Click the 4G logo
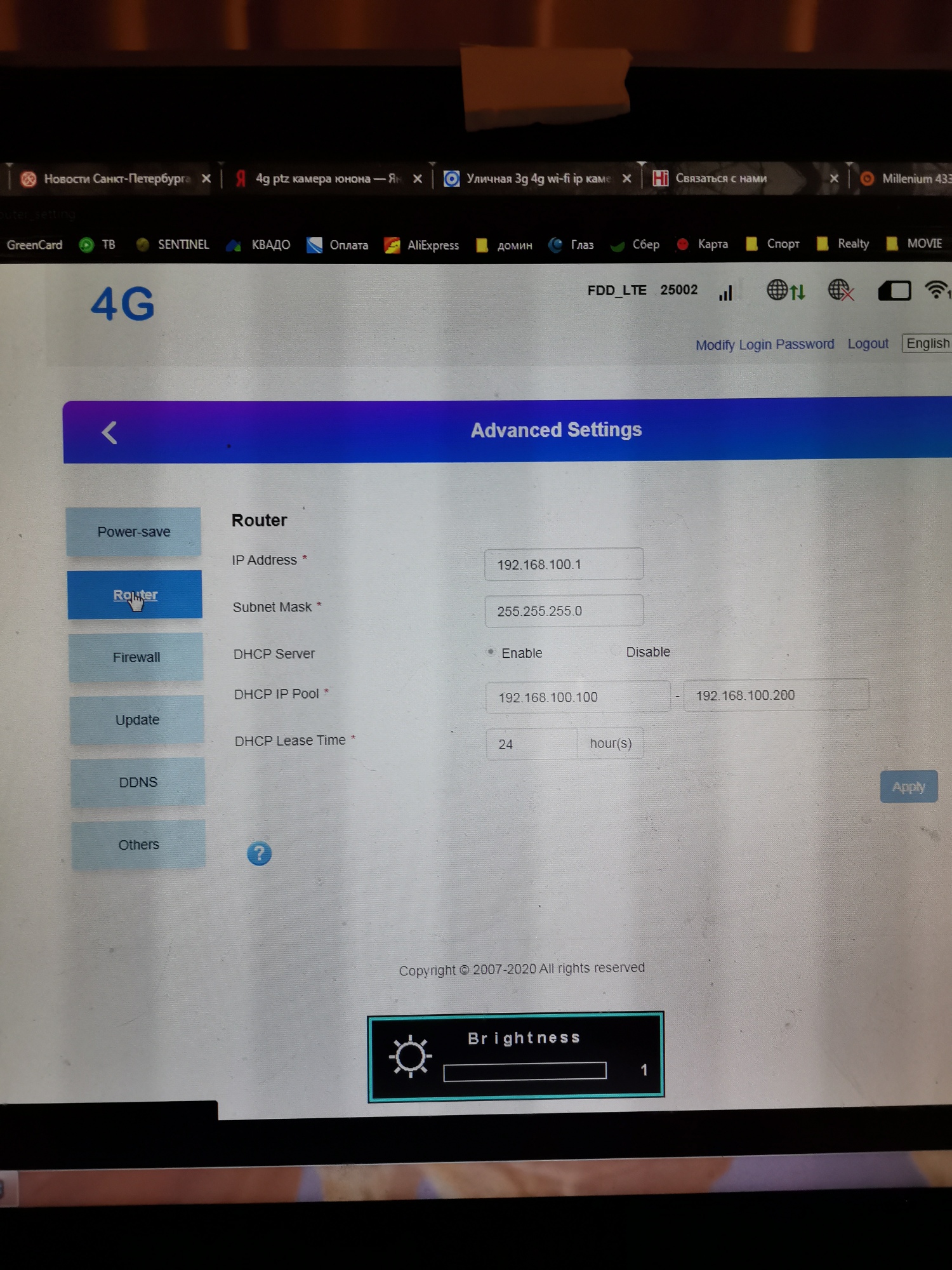The image size is (952, 1270). pyautogui.click(x=123, y=304)
